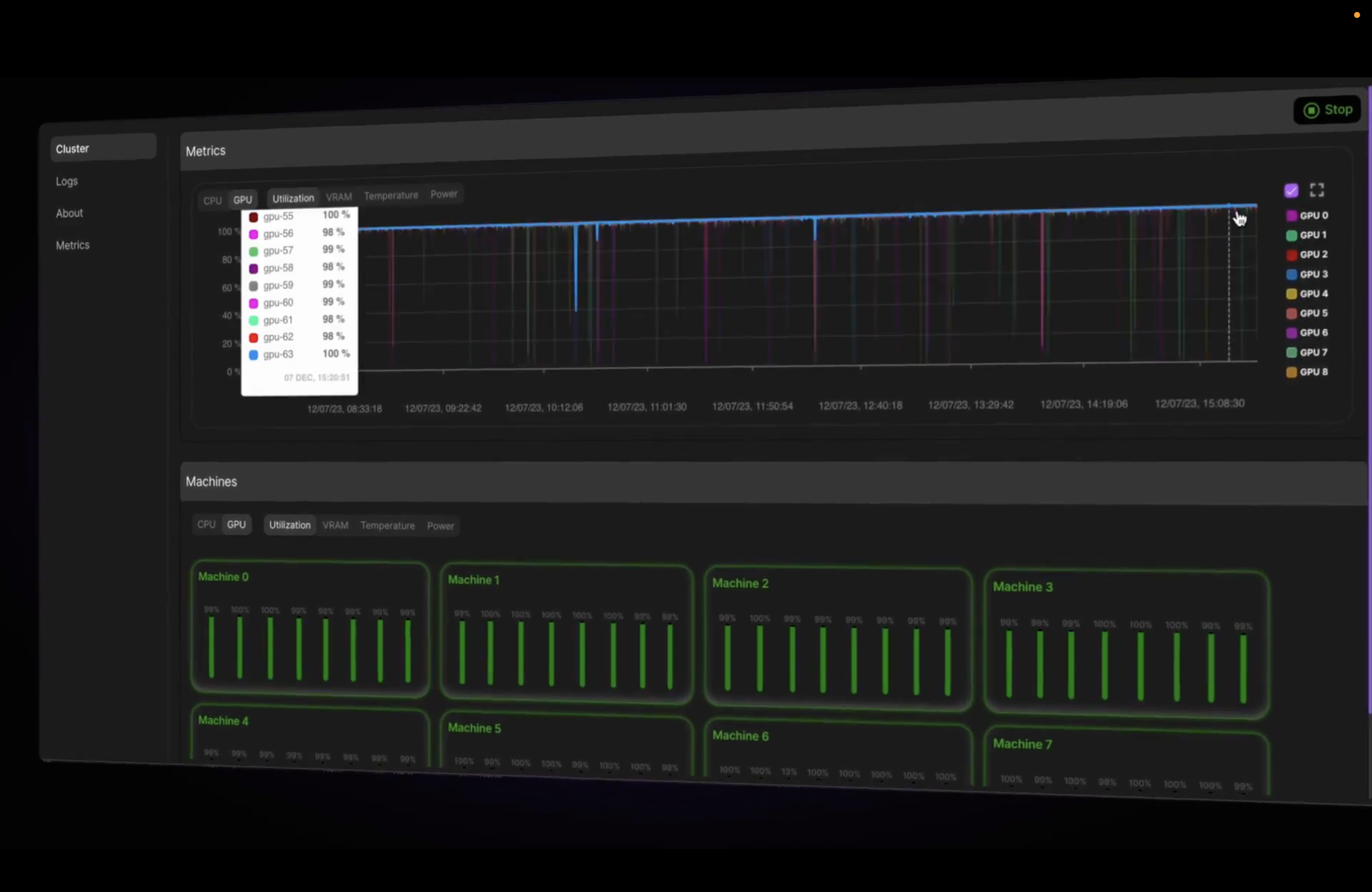This screenshot has height=892, width=1372.
Task: Toggle GPU 5 legend swatch icon
Action: click(1291, 314)
